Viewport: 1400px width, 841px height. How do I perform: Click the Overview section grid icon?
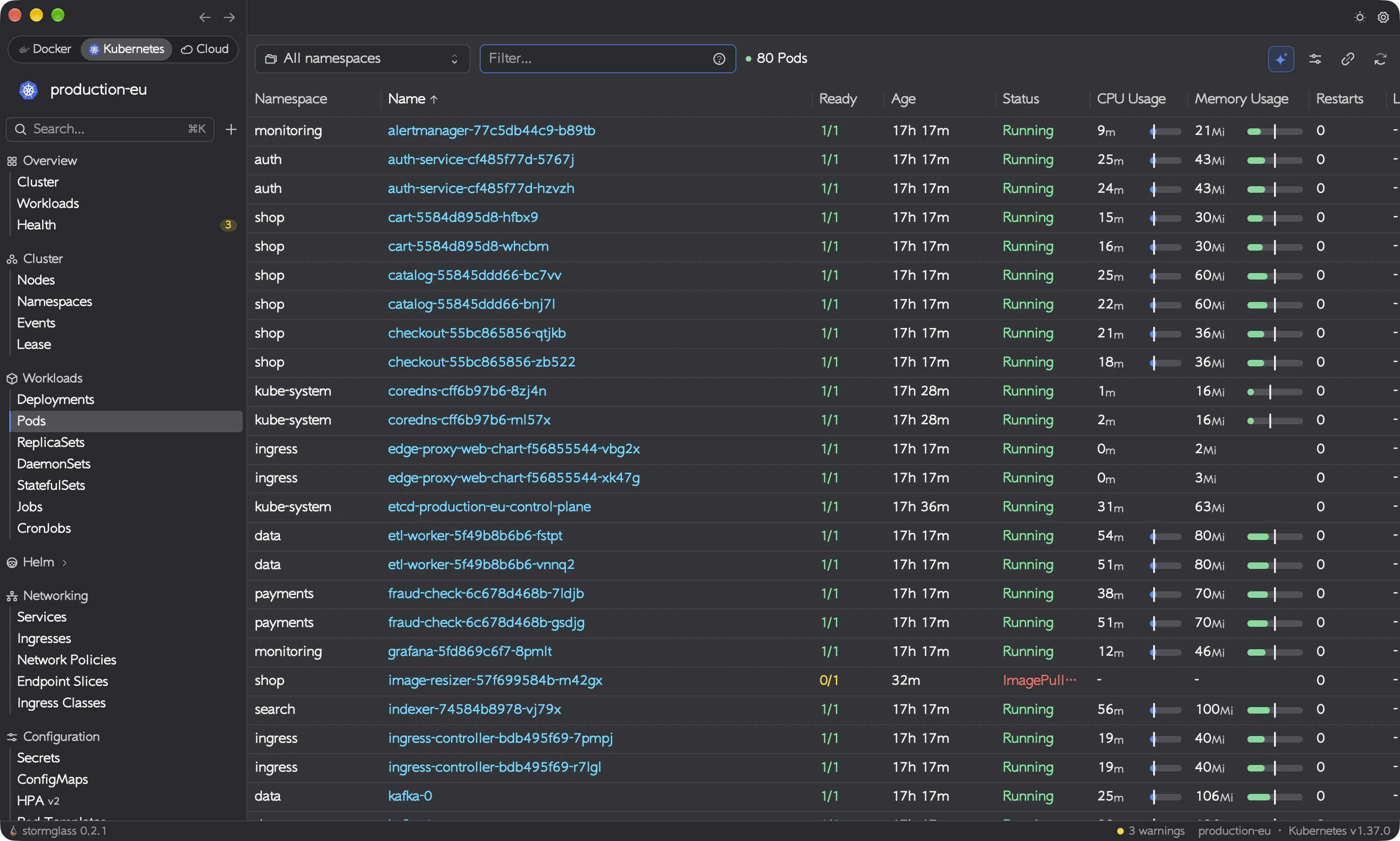coord(12,161)
